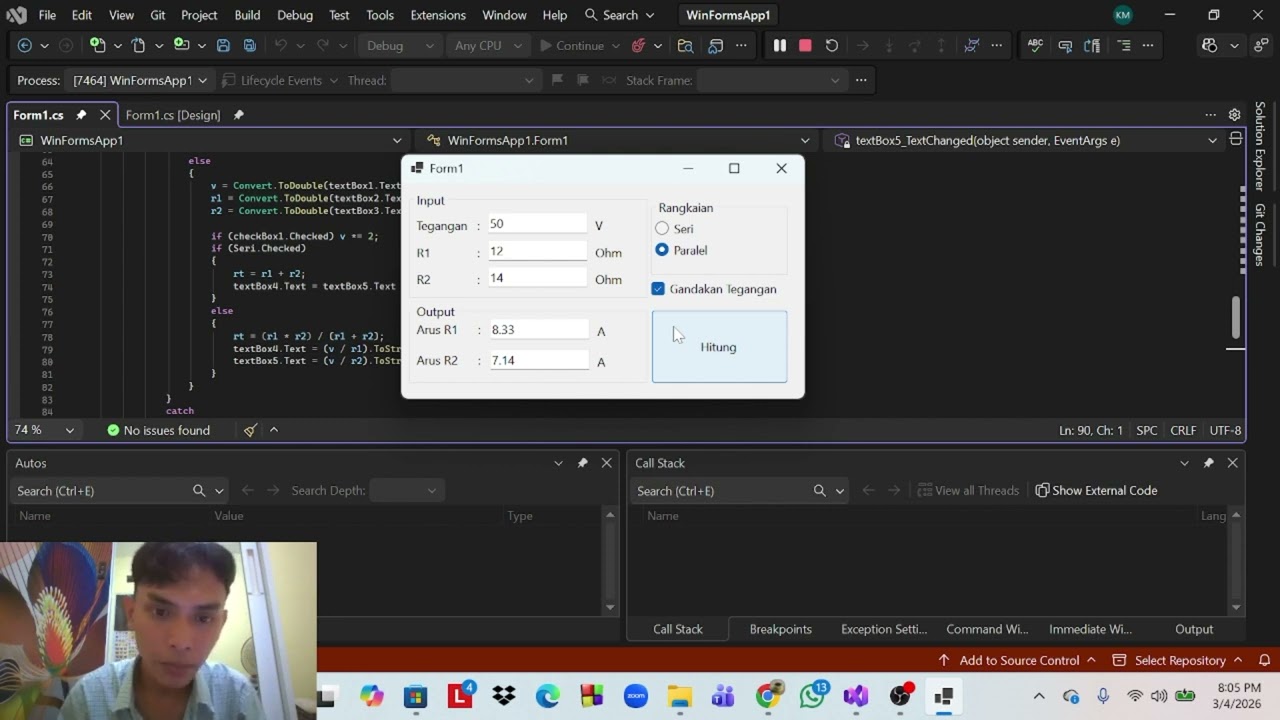1280x720 pixels.
Task: Open the Build menu
Action: pyautogui.click(x=247, y=15)
